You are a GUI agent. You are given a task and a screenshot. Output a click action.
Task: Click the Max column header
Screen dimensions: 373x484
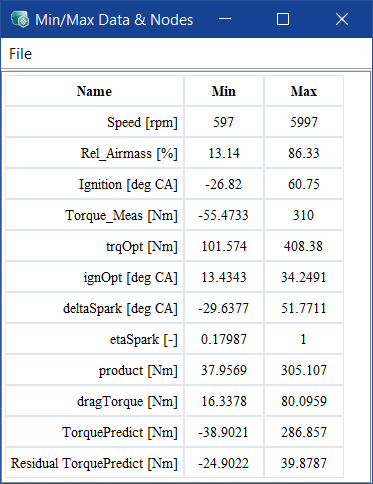click(304, 91)
